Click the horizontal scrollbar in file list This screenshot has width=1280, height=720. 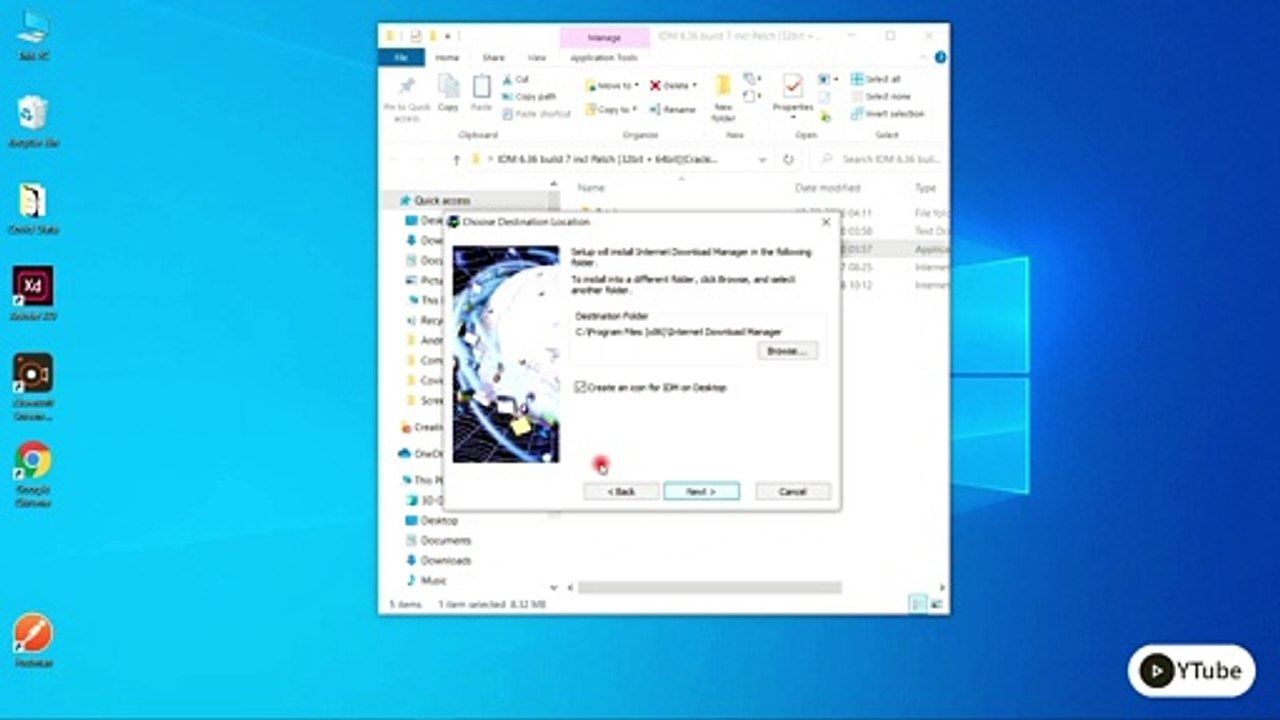tap(709, 587)
